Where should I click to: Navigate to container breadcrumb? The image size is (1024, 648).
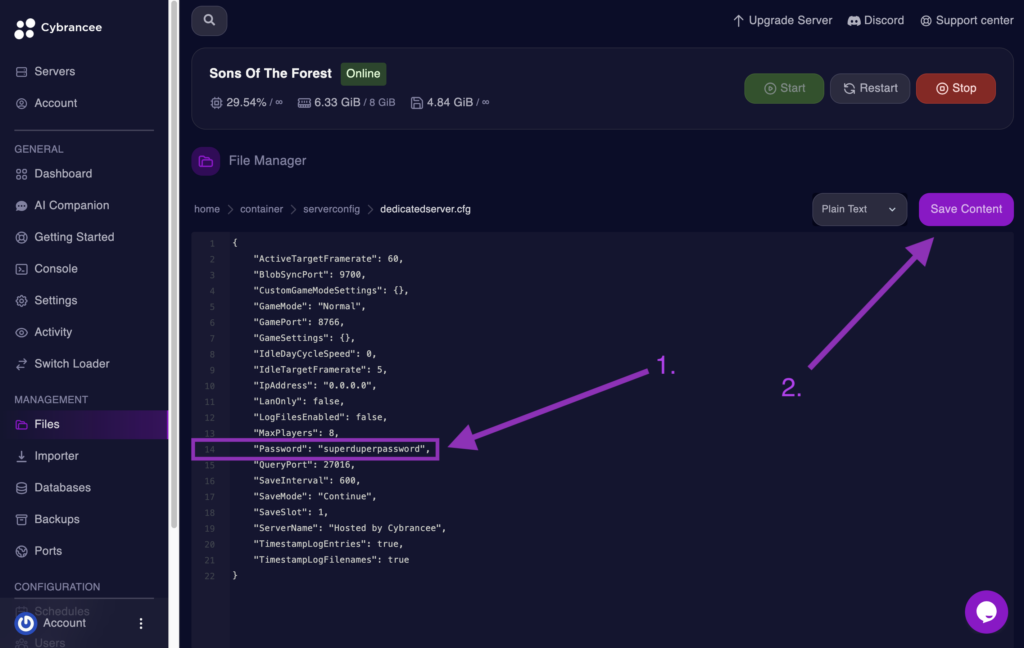[261, 209]
